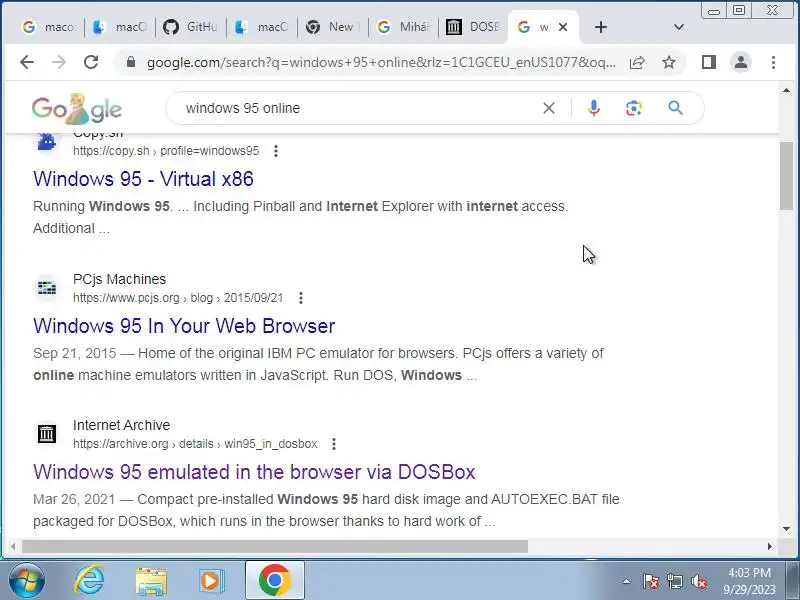Click the vertical scrollbar thumb

point(786,176)
